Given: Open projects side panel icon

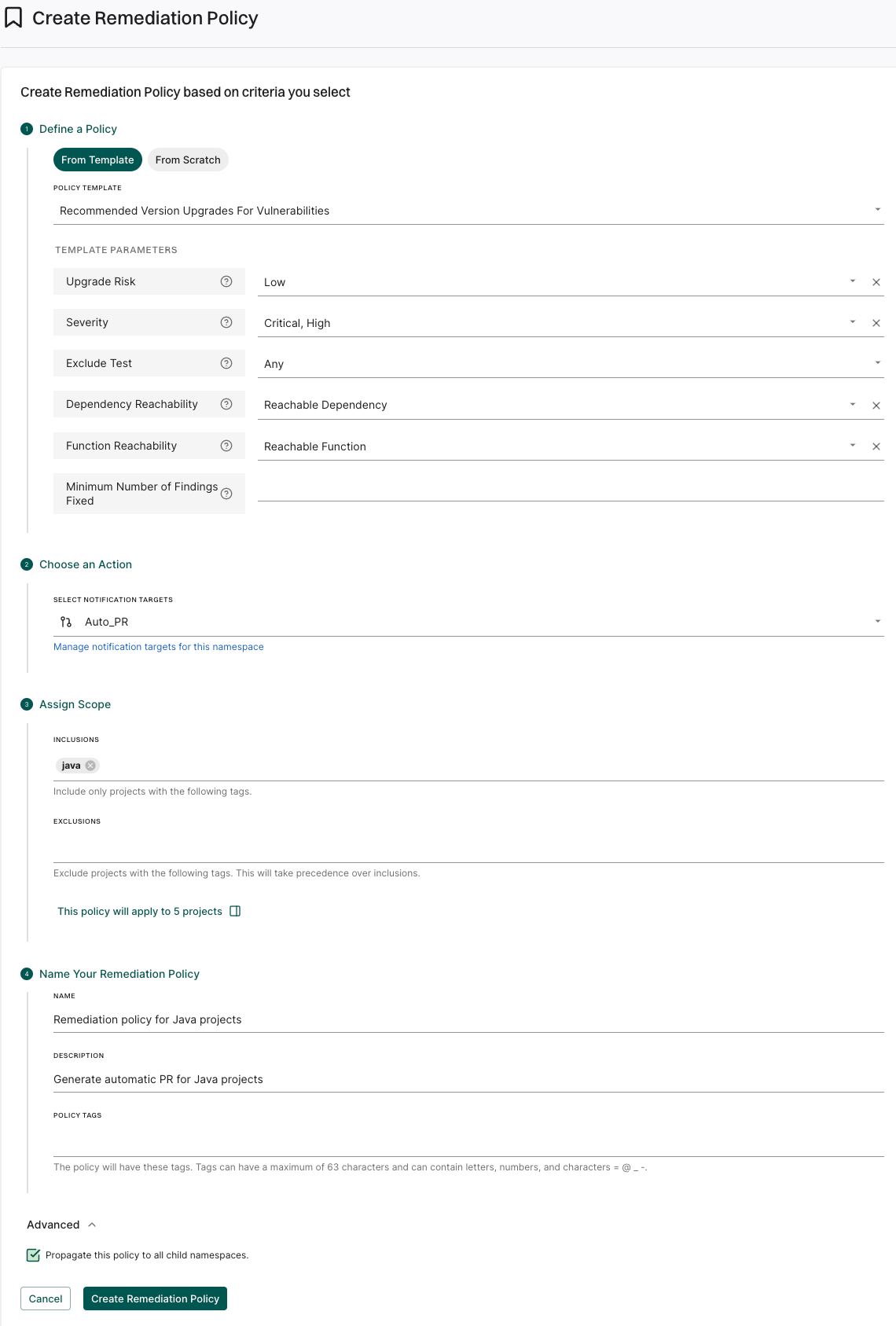Looking at the screenshot, I should click(x=235, y=911).
